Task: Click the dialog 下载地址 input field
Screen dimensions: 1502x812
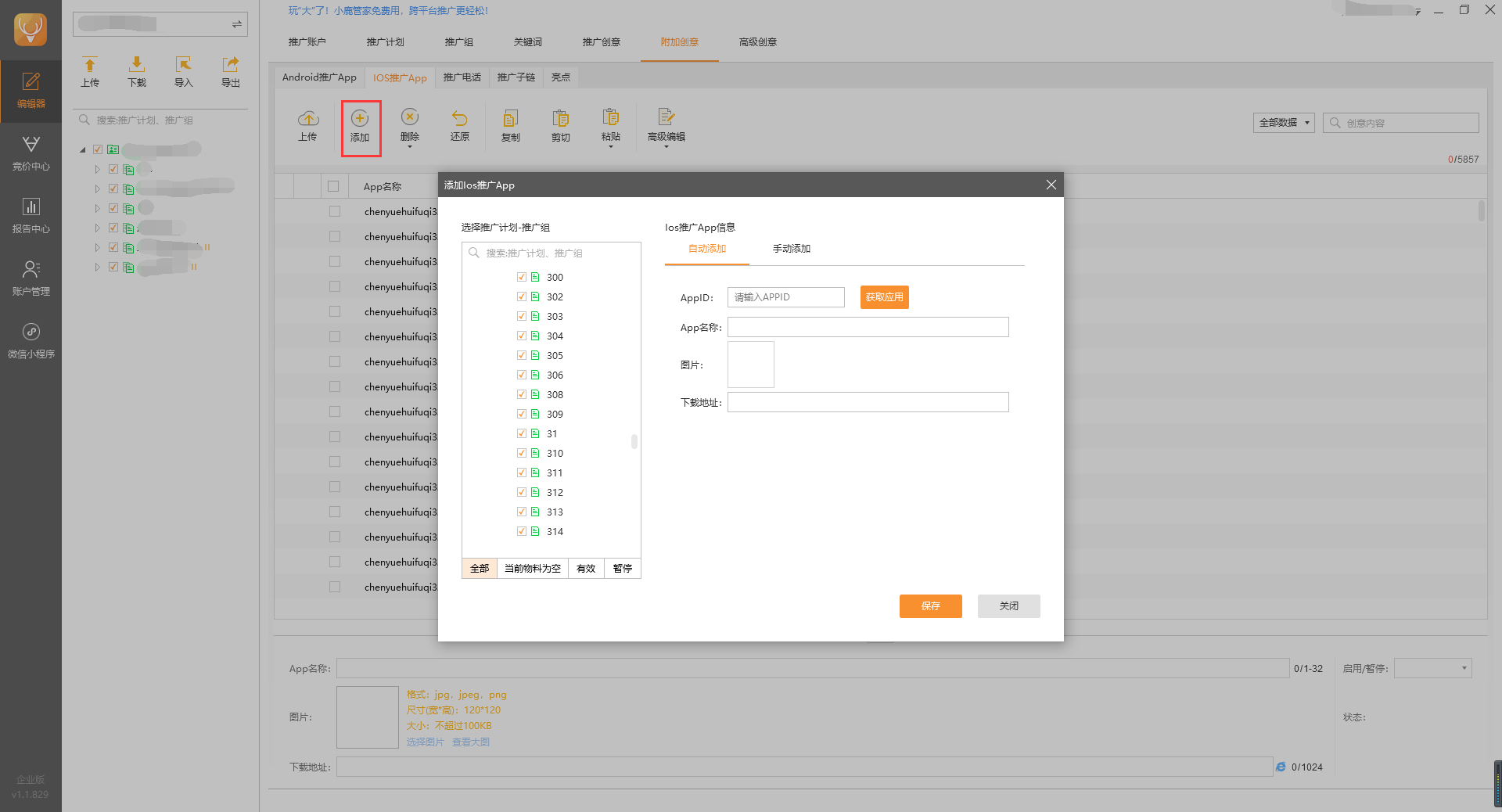Action: pyautogui.click(x=868, y=402)
